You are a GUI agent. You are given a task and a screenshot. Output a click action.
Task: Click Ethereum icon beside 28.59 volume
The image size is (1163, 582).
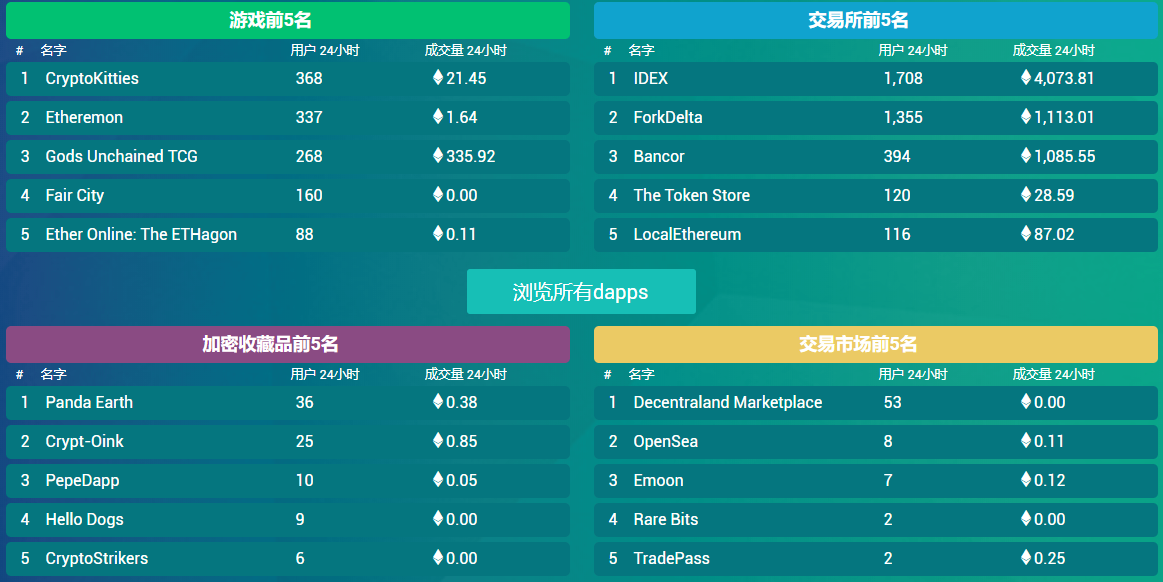1026,194
